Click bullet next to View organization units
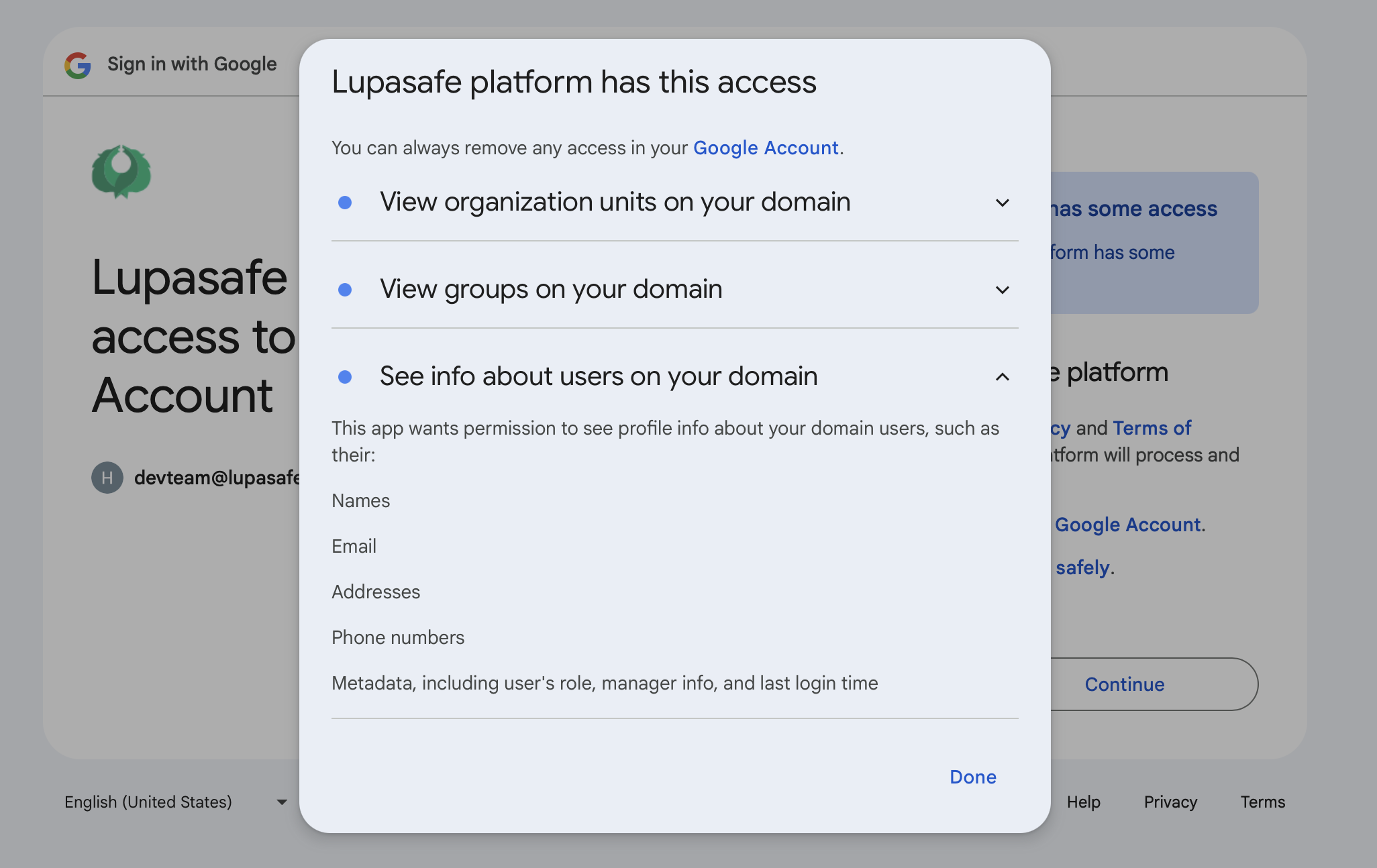This screenshot has height=868, width=1377. pos(345,203)
